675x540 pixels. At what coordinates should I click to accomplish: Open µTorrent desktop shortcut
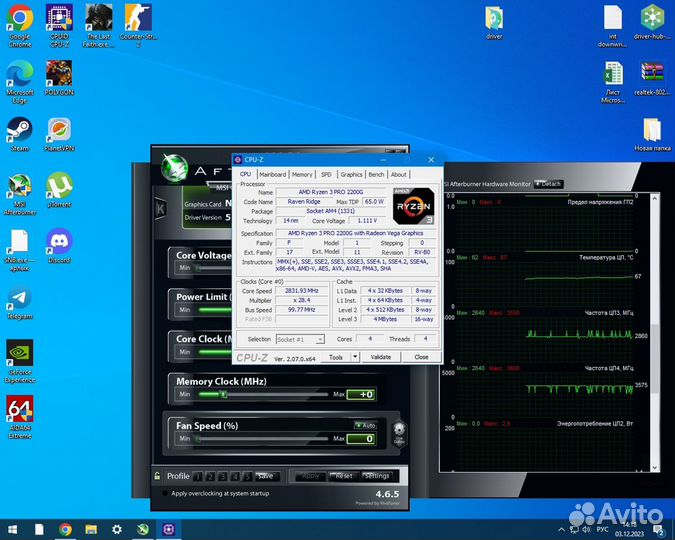pos(59,190)
